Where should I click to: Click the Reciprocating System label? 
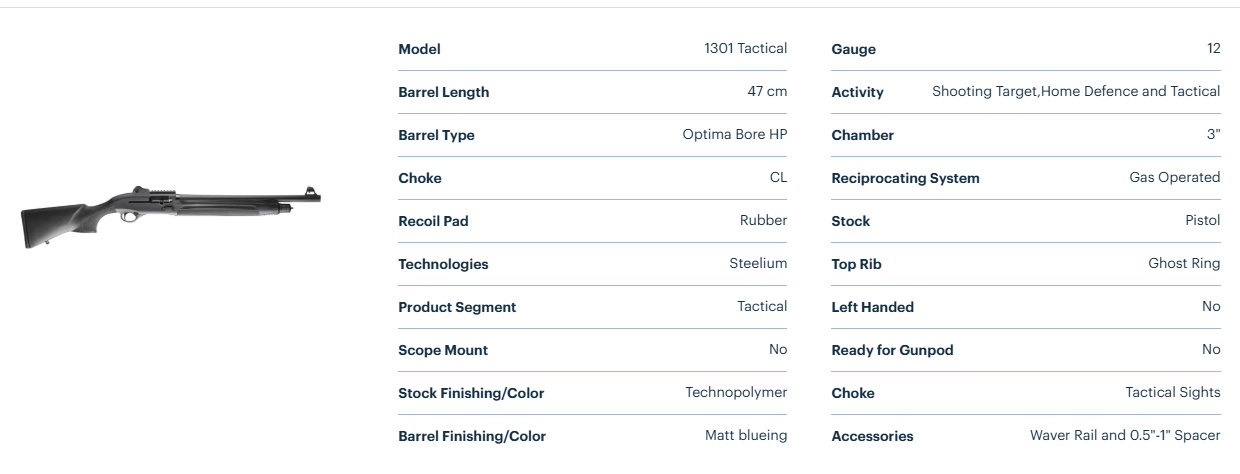[x=905, y=178]
